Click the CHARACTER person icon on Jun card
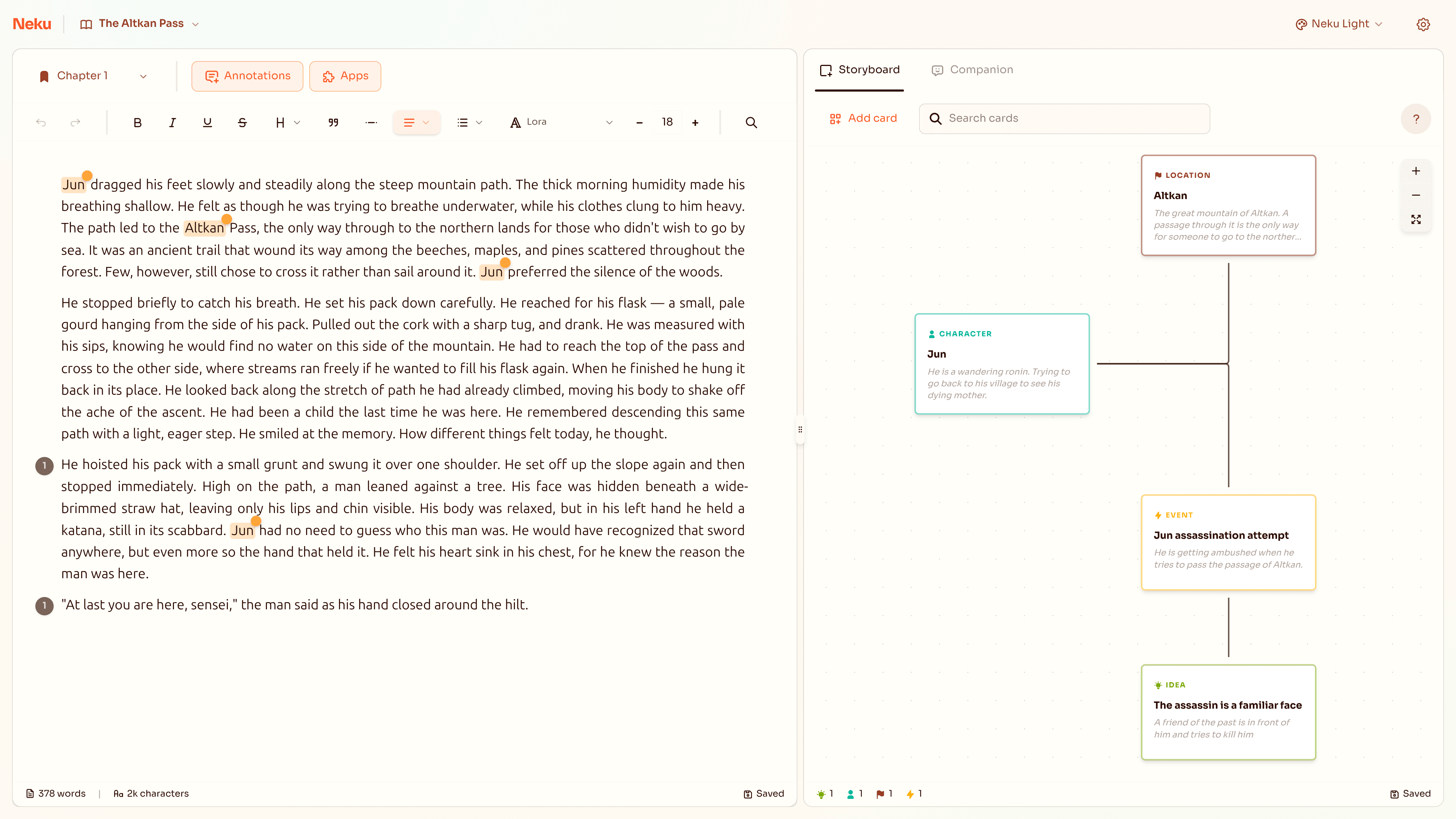1456x819 pixels. click(932, 334)
